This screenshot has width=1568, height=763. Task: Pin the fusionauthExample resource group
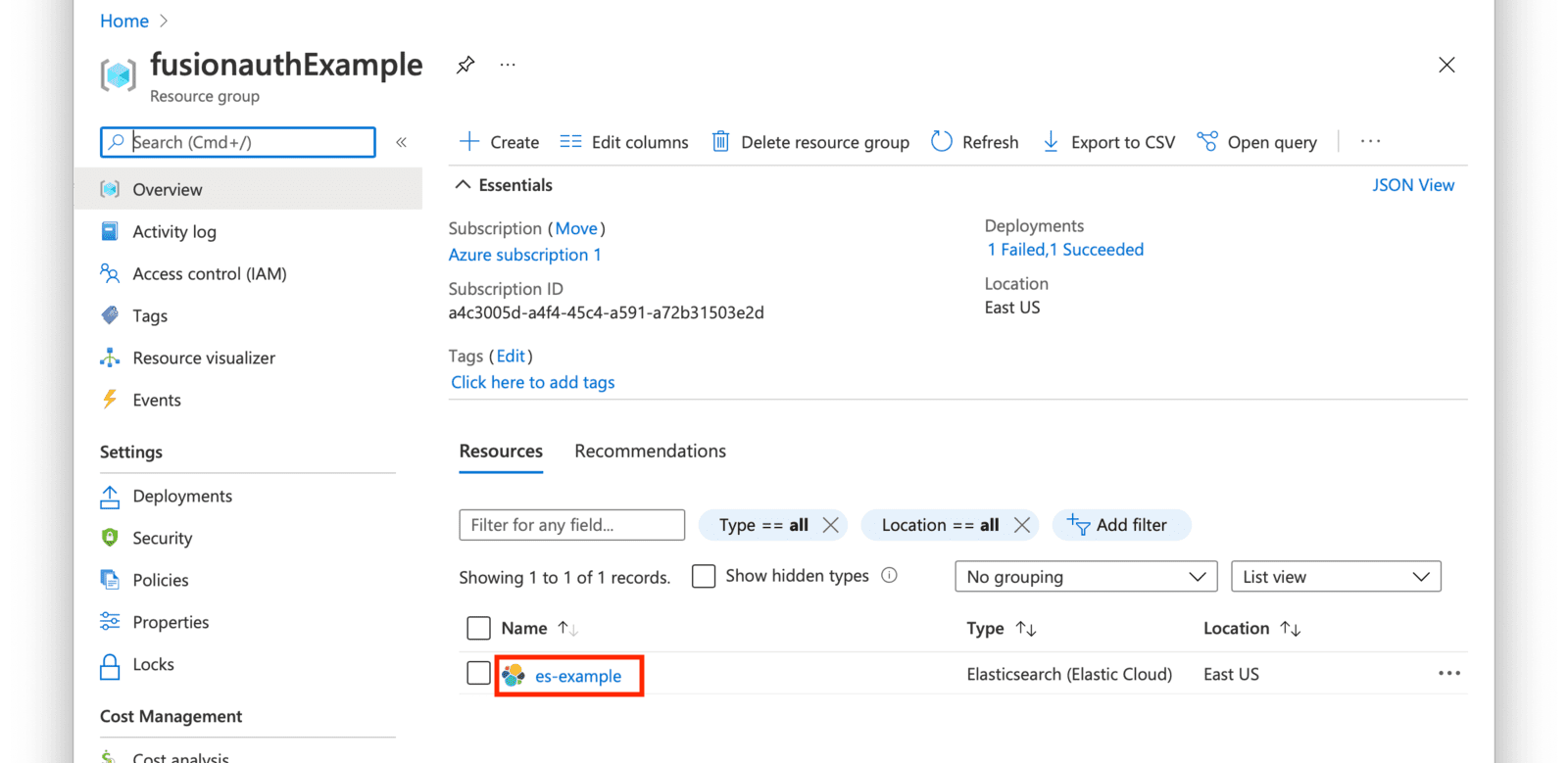coord(465,65)
